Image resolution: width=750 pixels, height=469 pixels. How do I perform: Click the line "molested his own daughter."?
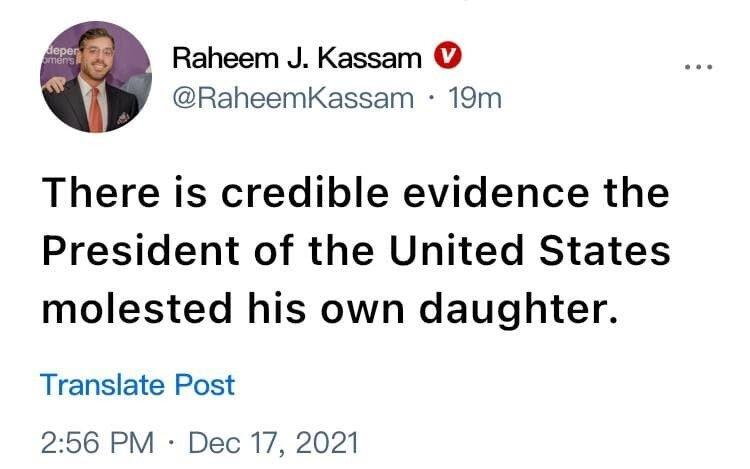tap(330, 310)
